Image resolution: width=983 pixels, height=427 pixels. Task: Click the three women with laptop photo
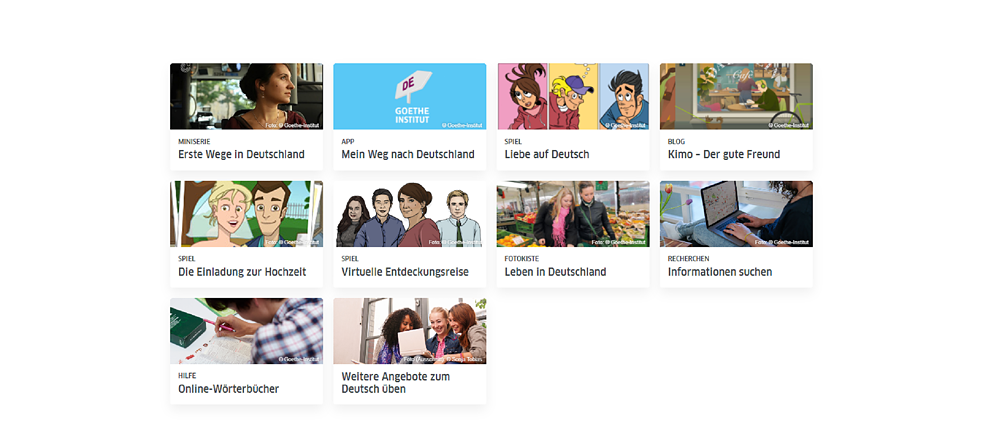coord(409,331)
